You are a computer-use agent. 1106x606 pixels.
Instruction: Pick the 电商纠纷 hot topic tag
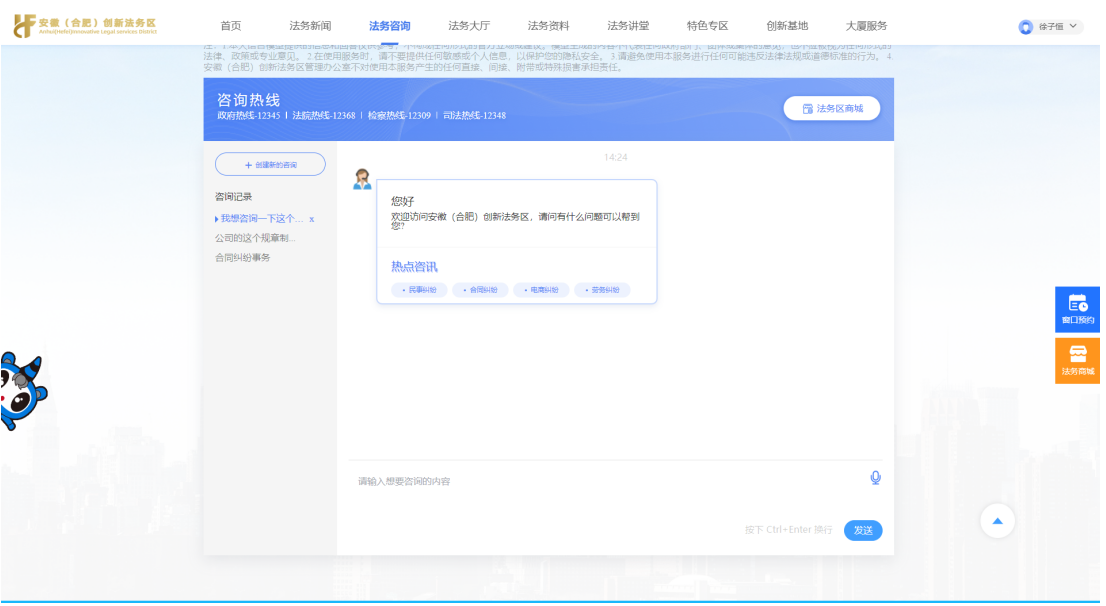[542, 290]
